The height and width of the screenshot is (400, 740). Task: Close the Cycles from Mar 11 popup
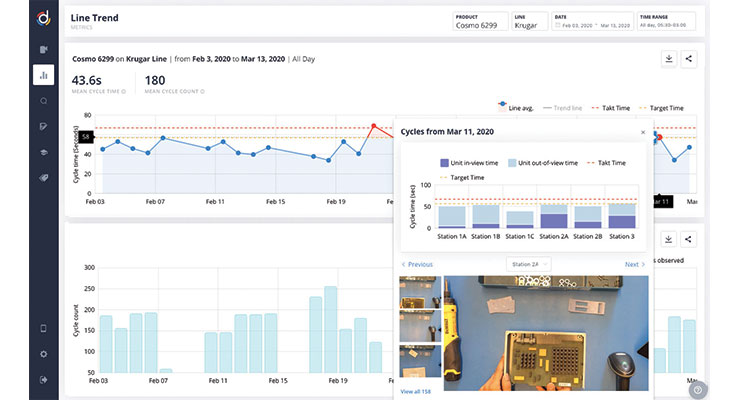click(643, 132)
